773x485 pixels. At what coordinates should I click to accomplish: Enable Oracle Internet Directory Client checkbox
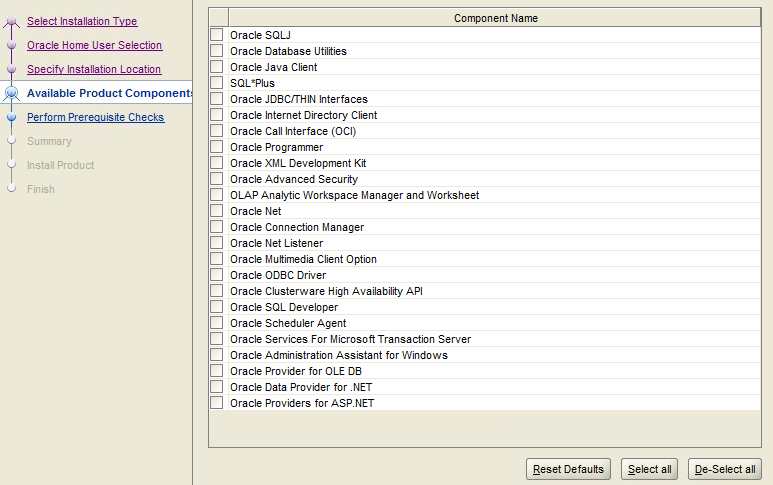pyautogui.click(x=216, y=115)
